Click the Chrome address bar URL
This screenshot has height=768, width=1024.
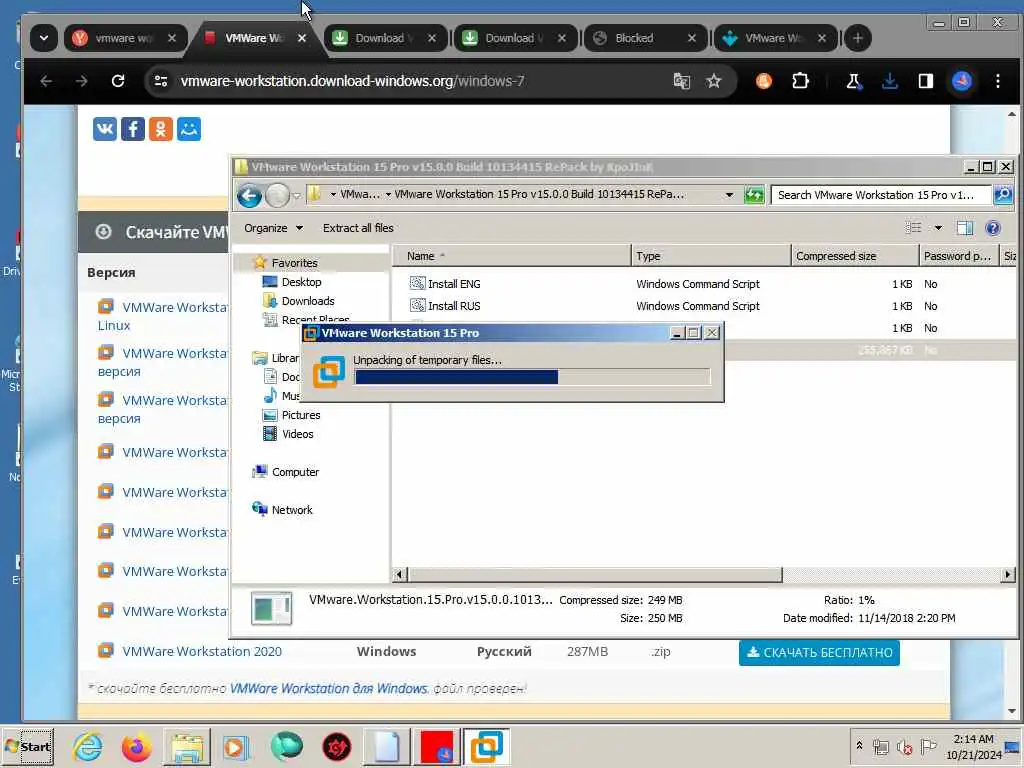tap(353, 81)
